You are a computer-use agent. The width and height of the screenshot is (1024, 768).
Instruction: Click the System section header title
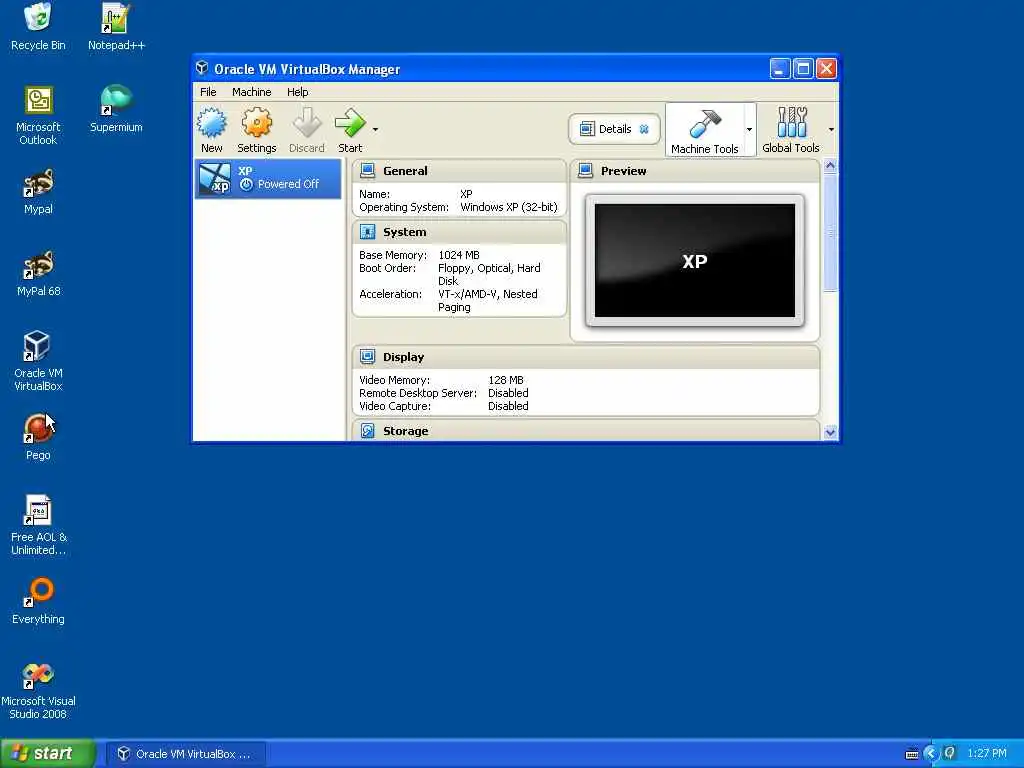point(404,232)
